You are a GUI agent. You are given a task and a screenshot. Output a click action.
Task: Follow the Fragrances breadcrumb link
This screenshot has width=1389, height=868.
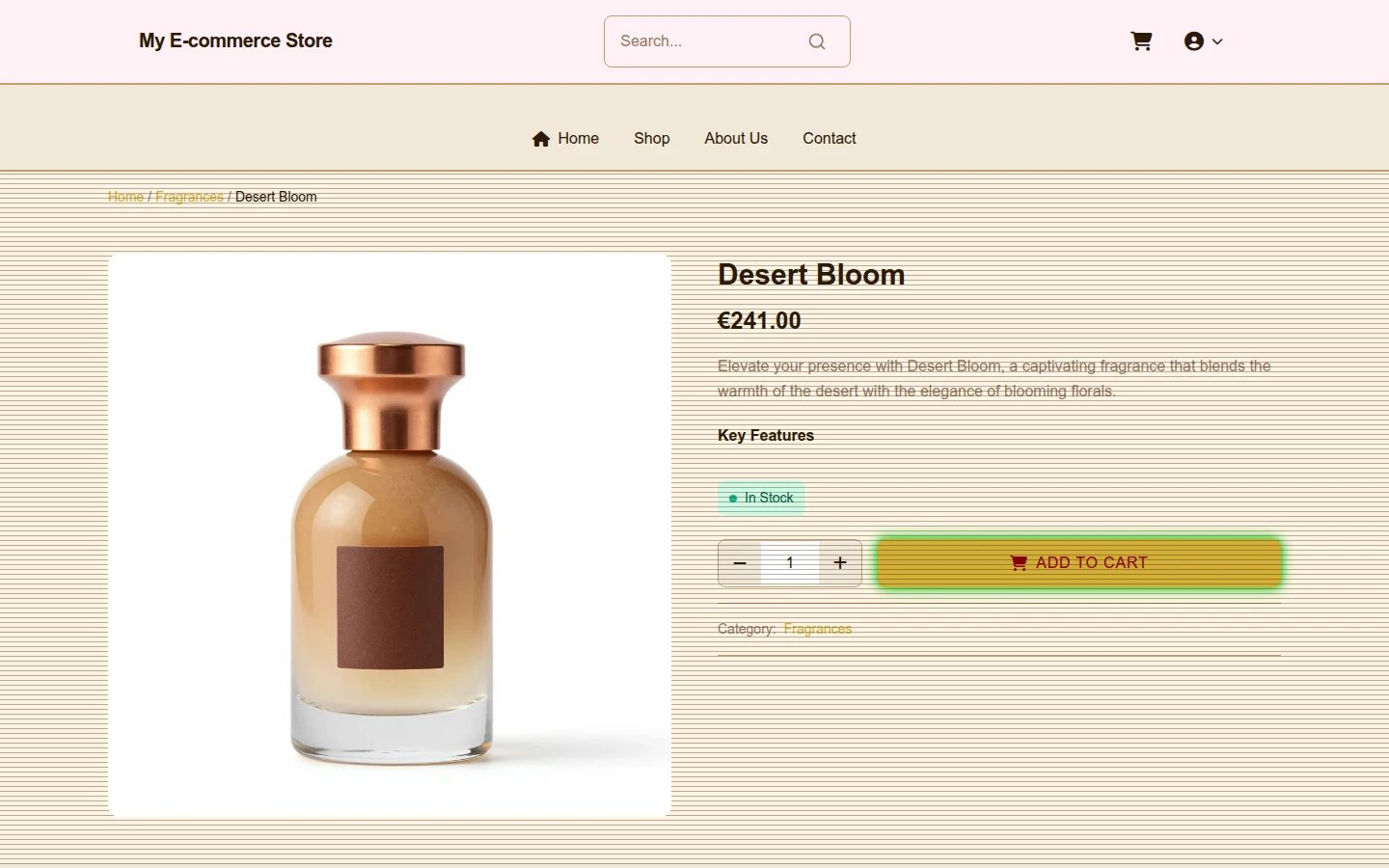[189, 197]
